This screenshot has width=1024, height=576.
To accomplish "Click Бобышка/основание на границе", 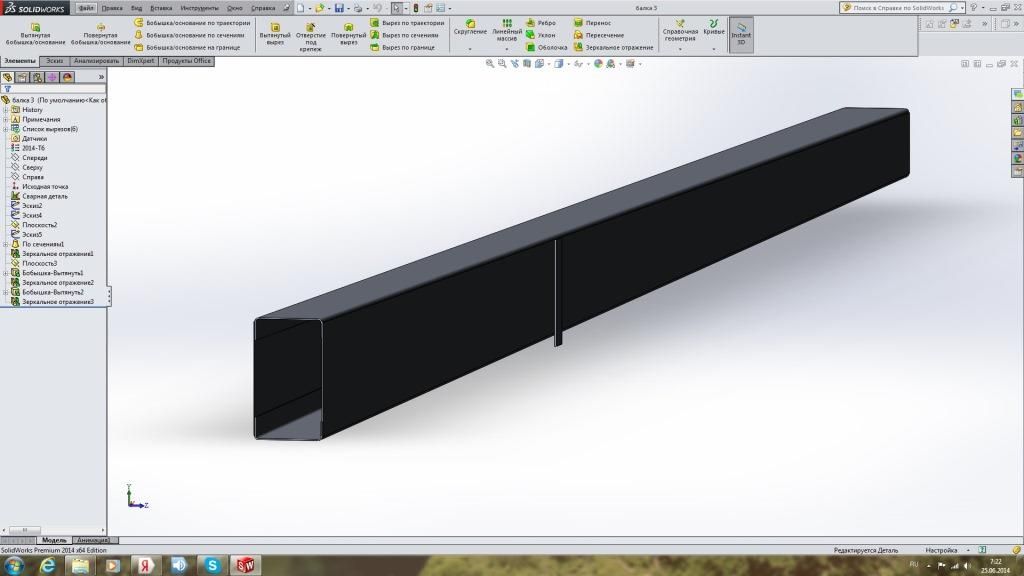I will coord(187,48).
